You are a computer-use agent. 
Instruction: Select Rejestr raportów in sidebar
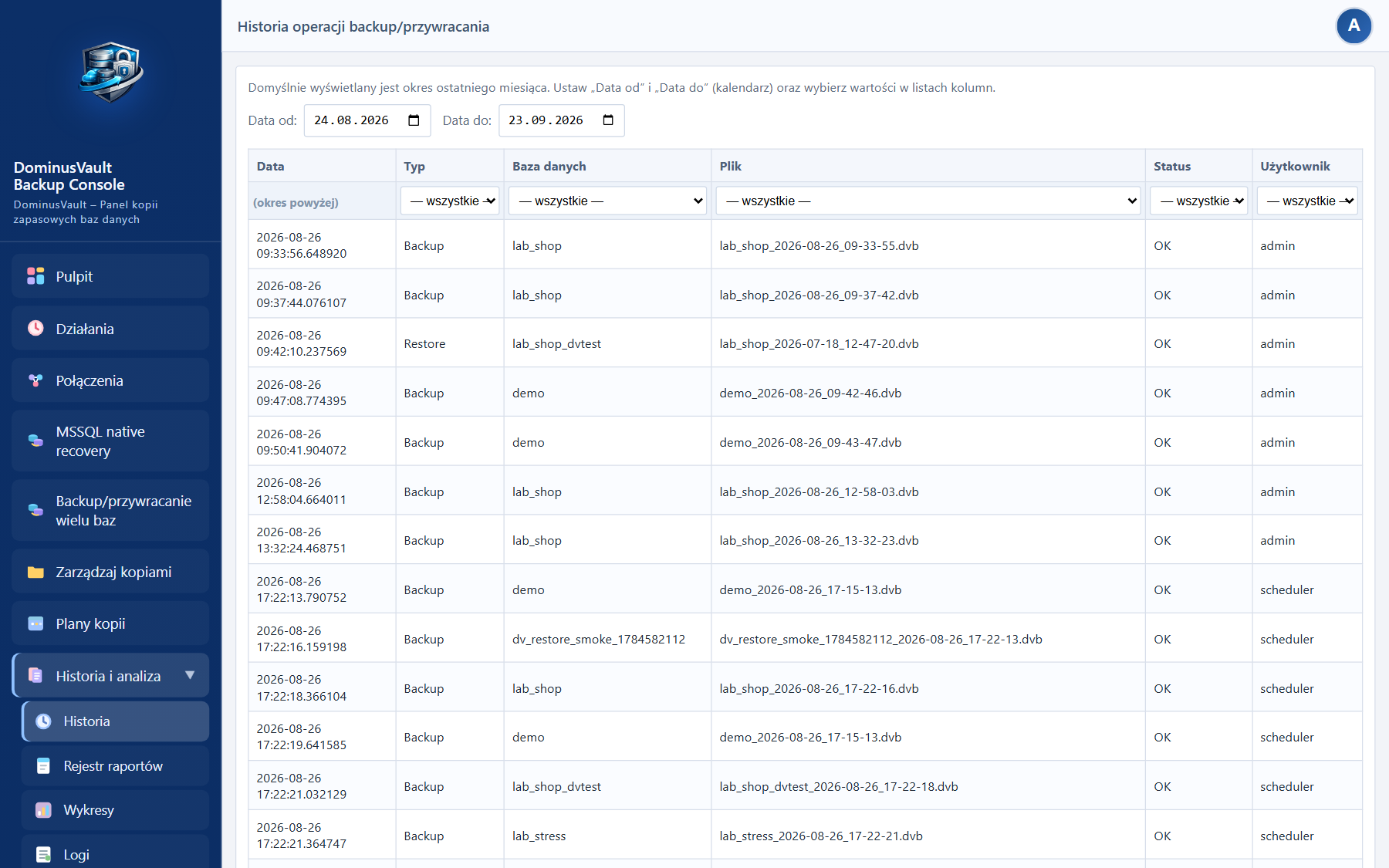(x=115, y=766)
